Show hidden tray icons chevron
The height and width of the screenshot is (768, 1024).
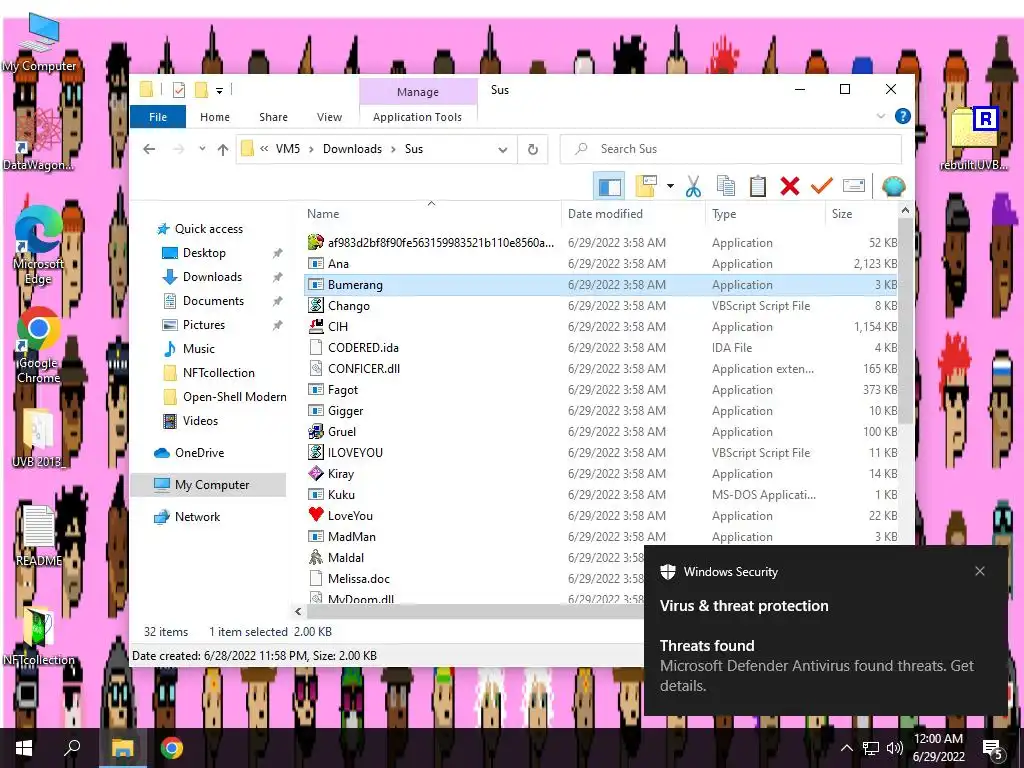click(x=846, y=748)
